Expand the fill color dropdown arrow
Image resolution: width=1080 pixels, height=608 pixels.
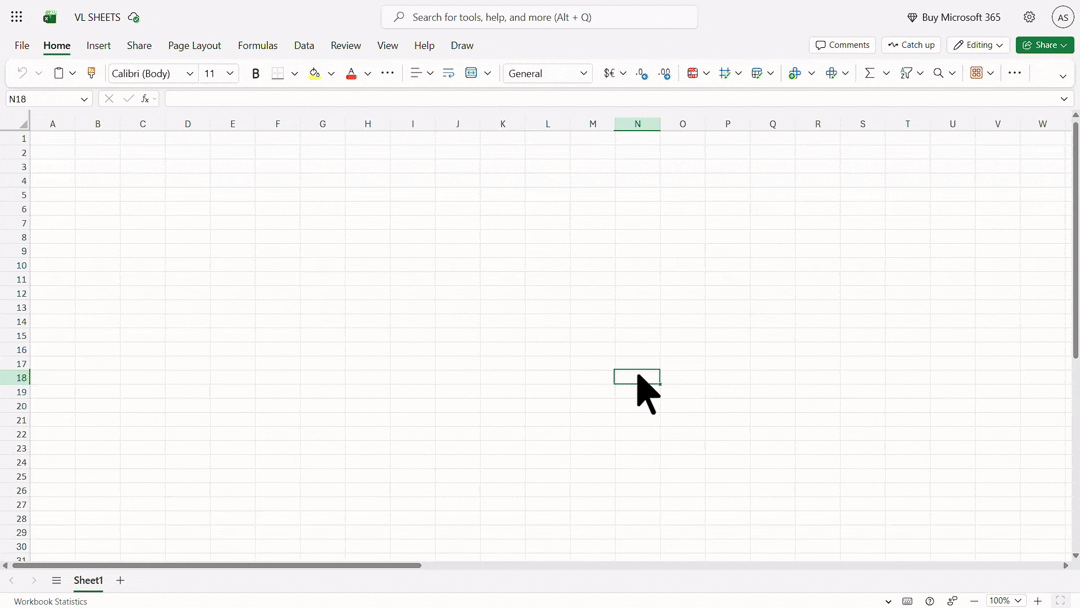[331, 73]
